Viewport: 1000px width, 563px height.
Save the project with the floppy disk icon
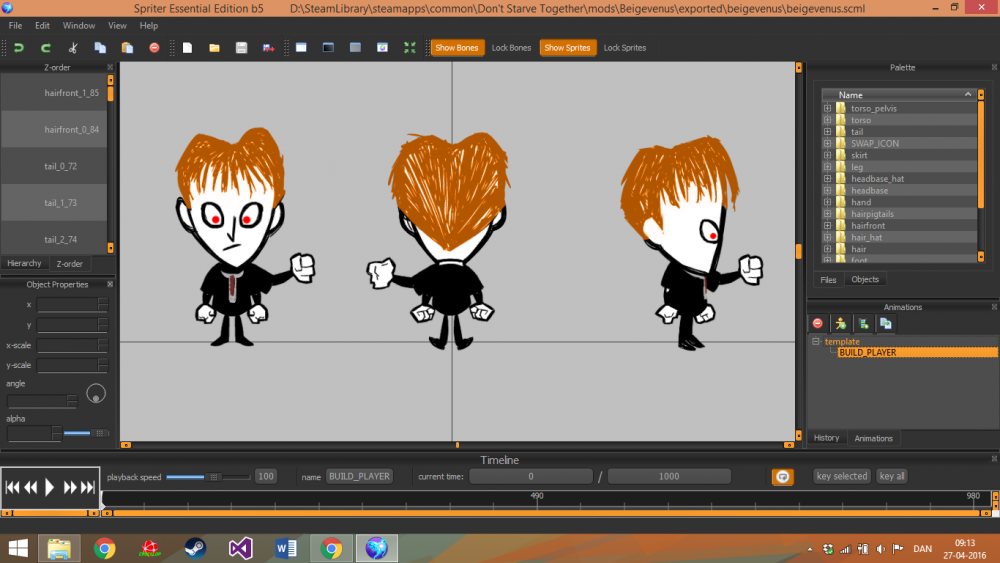[241, 48]
